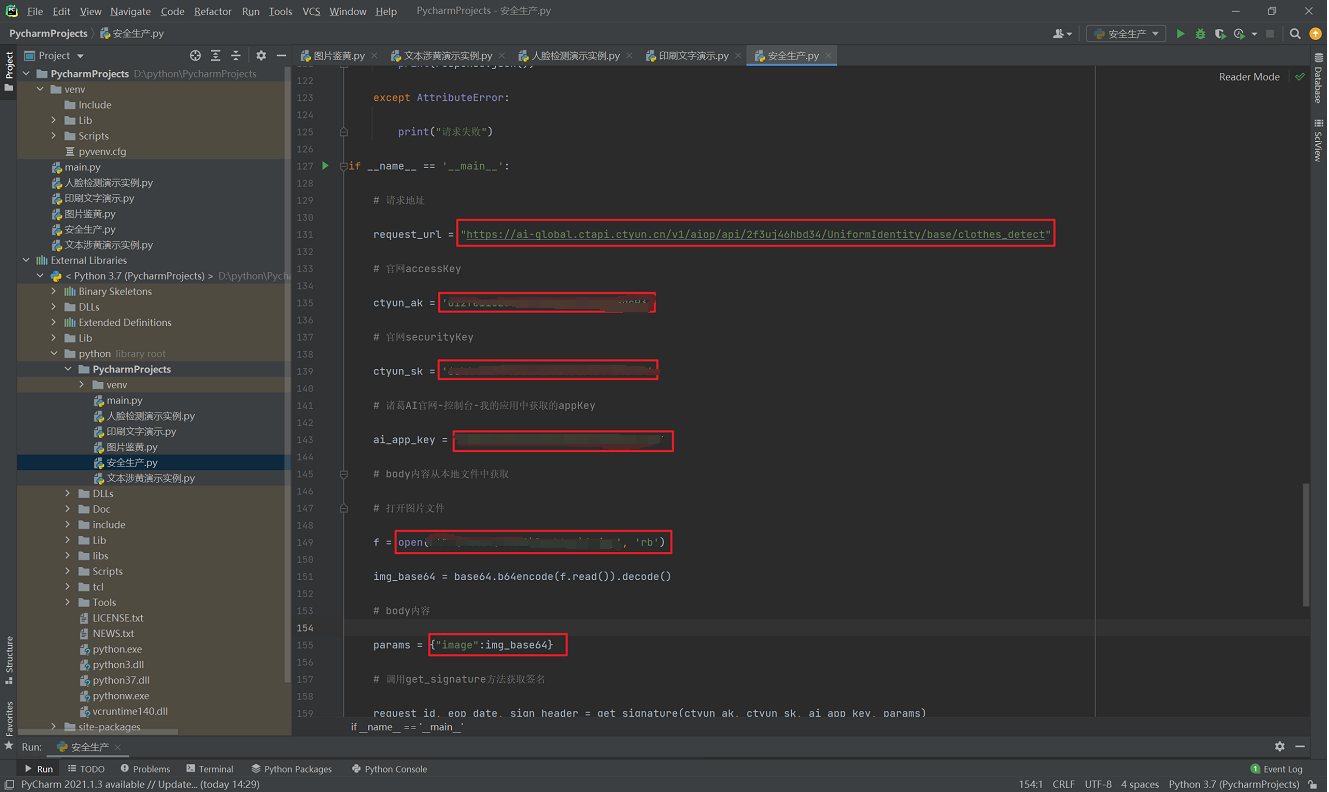Switch to the 人脸检测演示实例.py tab

(575, 56)
